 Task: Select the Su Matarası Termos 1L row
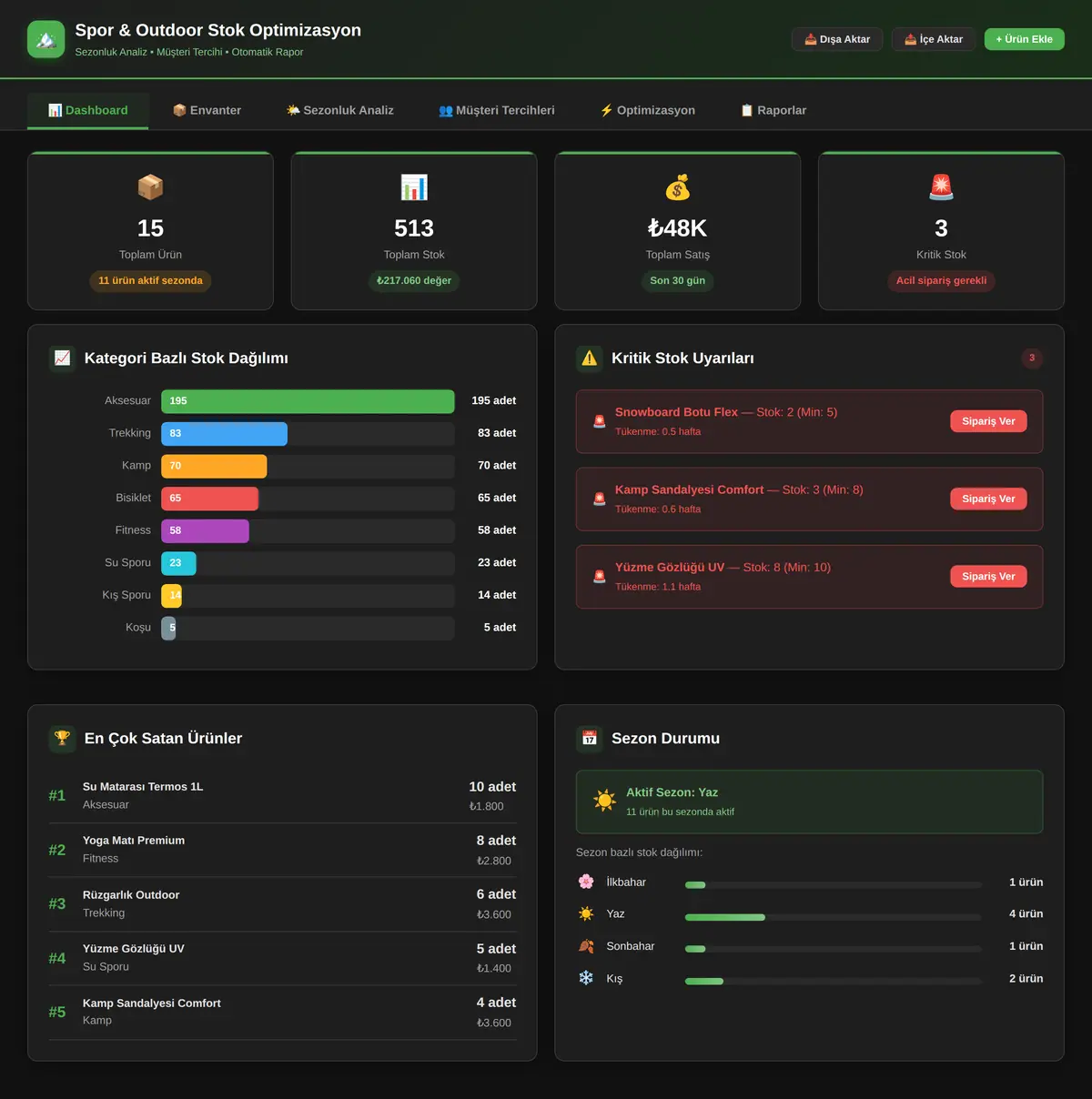tap(282, 796)
